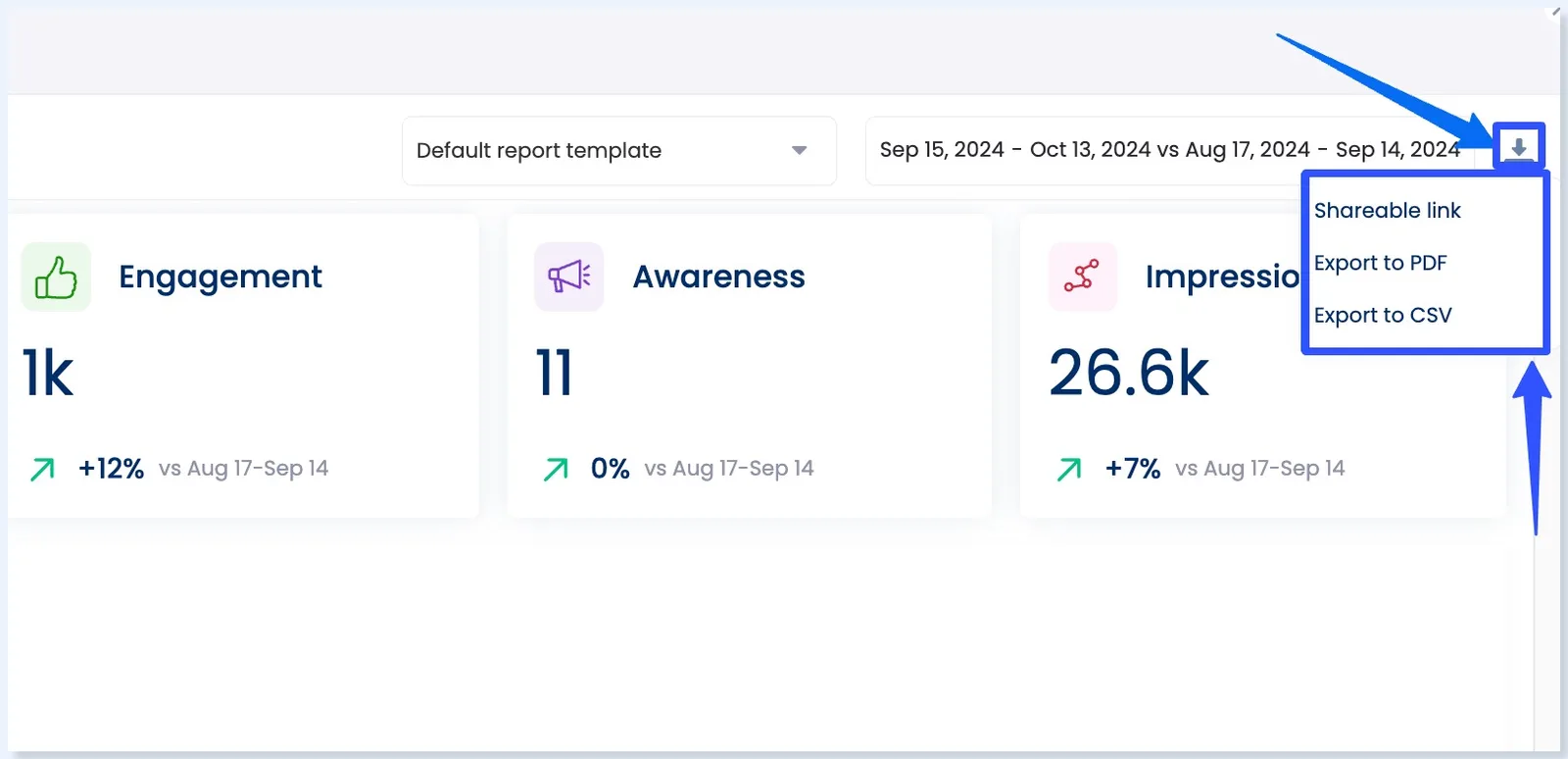Click the Awareness card title
This screenshot has height=759, width=1568.
[x=718, y=278]
